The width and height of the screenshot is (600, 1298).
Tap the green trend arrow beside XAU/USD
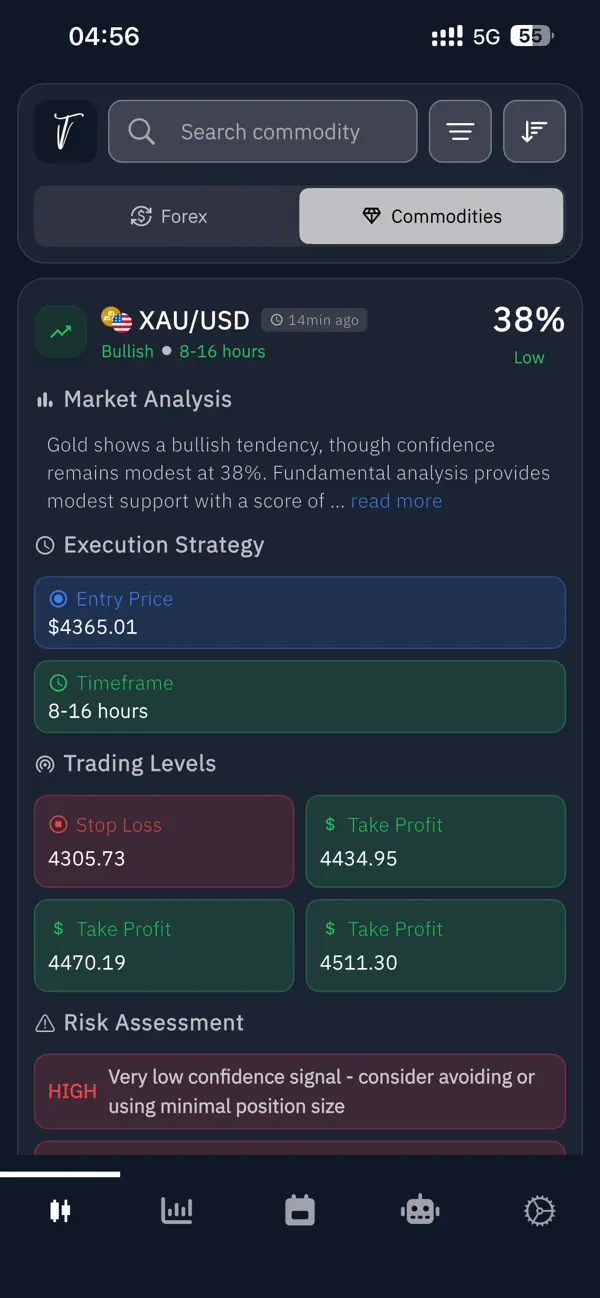coord(60,331)
